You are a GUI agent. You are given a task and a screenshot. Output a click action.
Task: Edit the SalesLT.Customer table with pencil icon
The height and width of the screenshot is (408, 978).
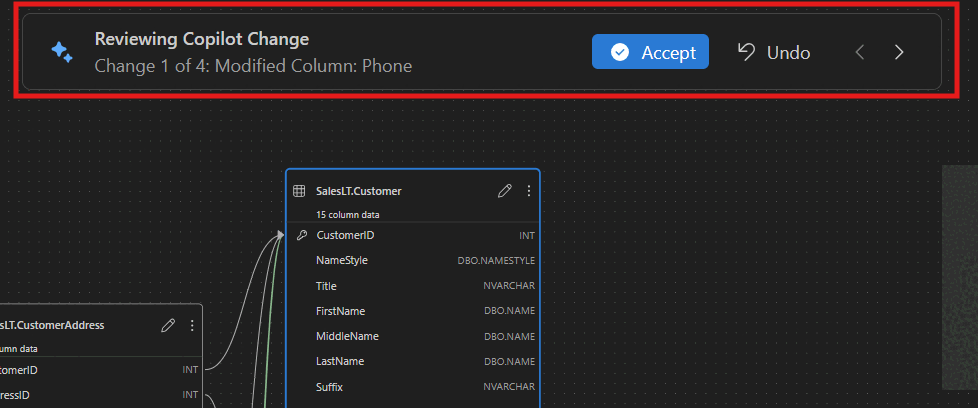505,190
